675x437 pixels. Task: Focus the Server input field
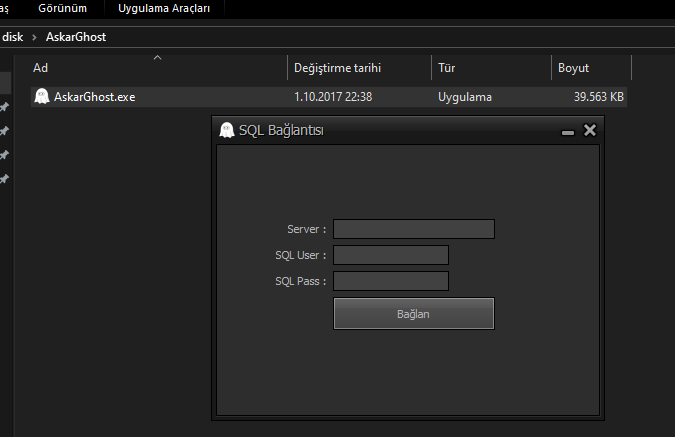pos(414,229)
